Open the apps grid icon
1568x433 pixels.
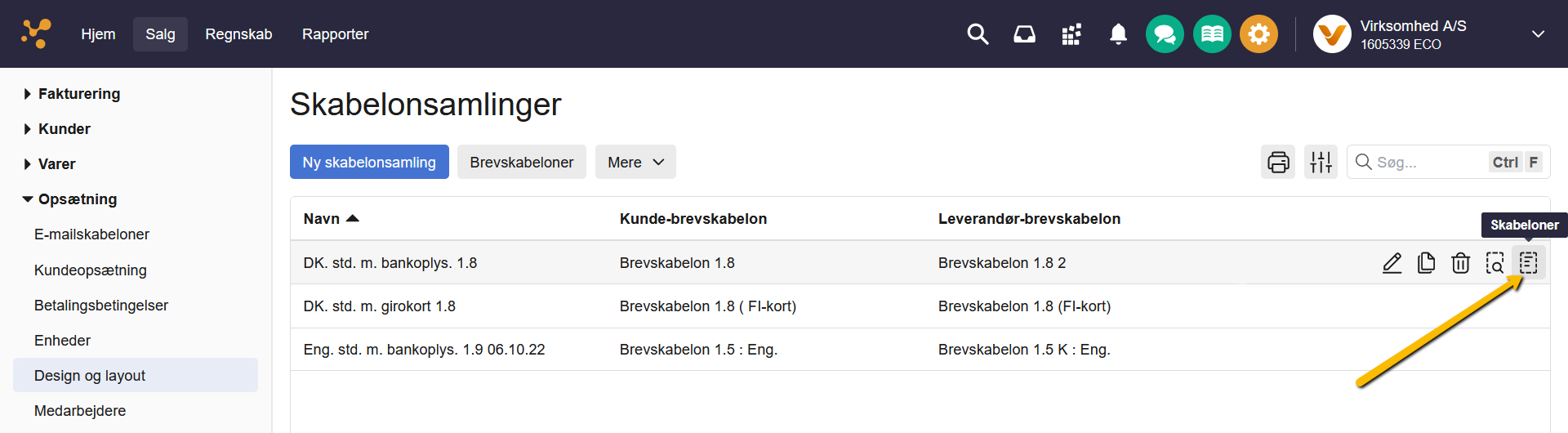pos(1071,34)
